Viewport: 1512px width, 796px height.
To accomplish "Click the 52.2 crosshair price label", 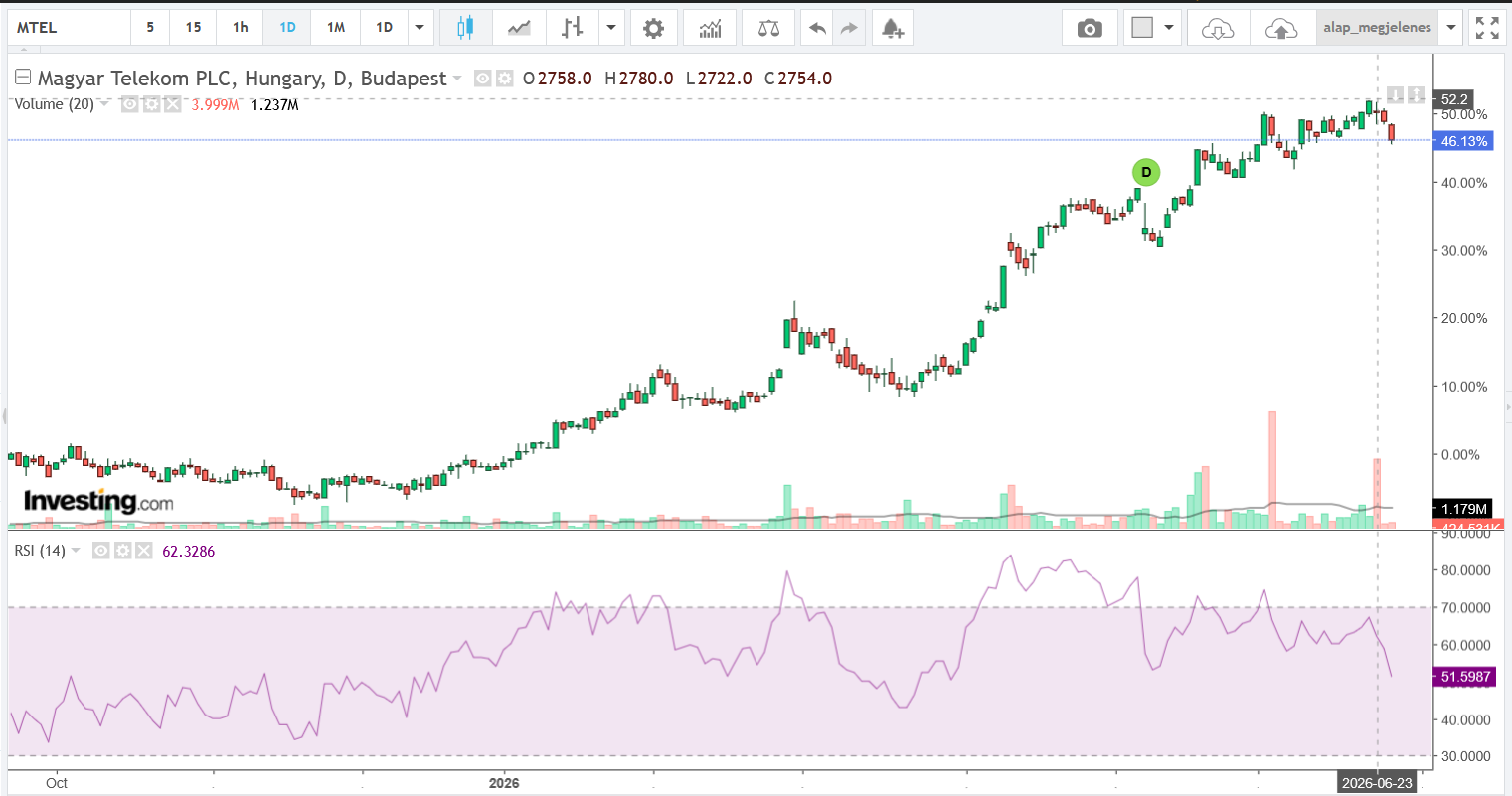I will [1454, 99].
